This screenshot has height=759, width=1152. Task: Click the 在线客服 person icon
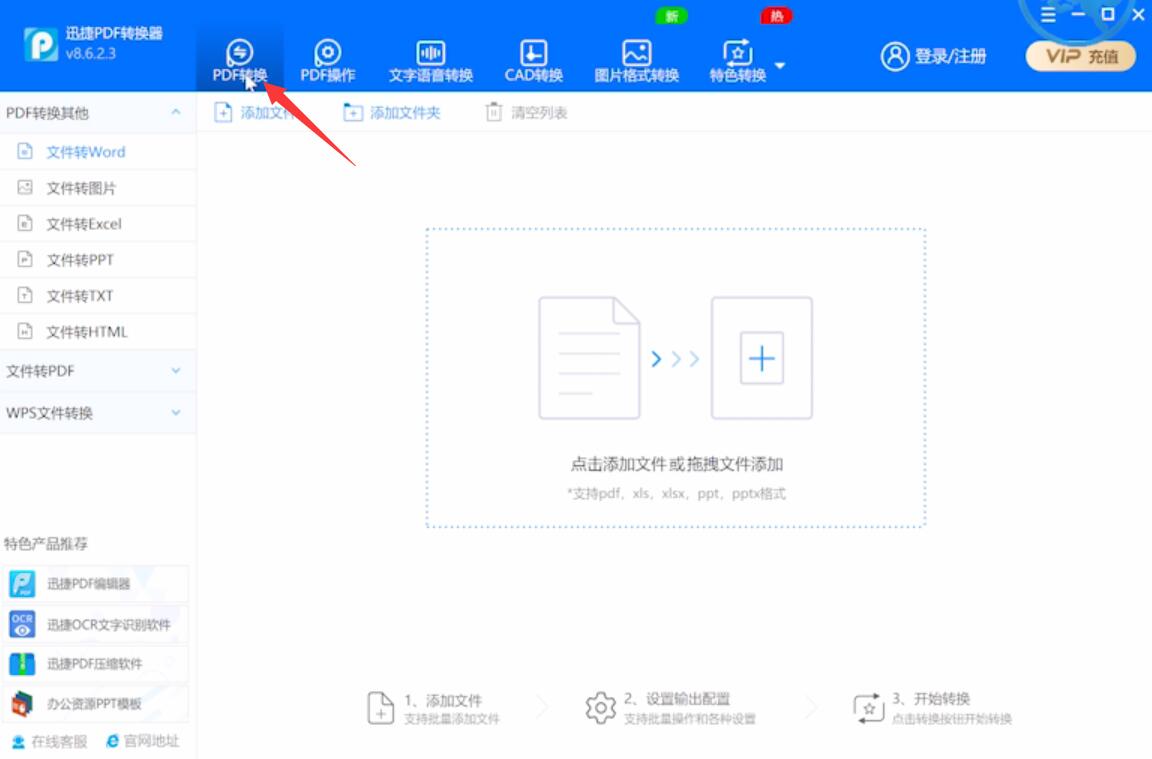point(18,742)
